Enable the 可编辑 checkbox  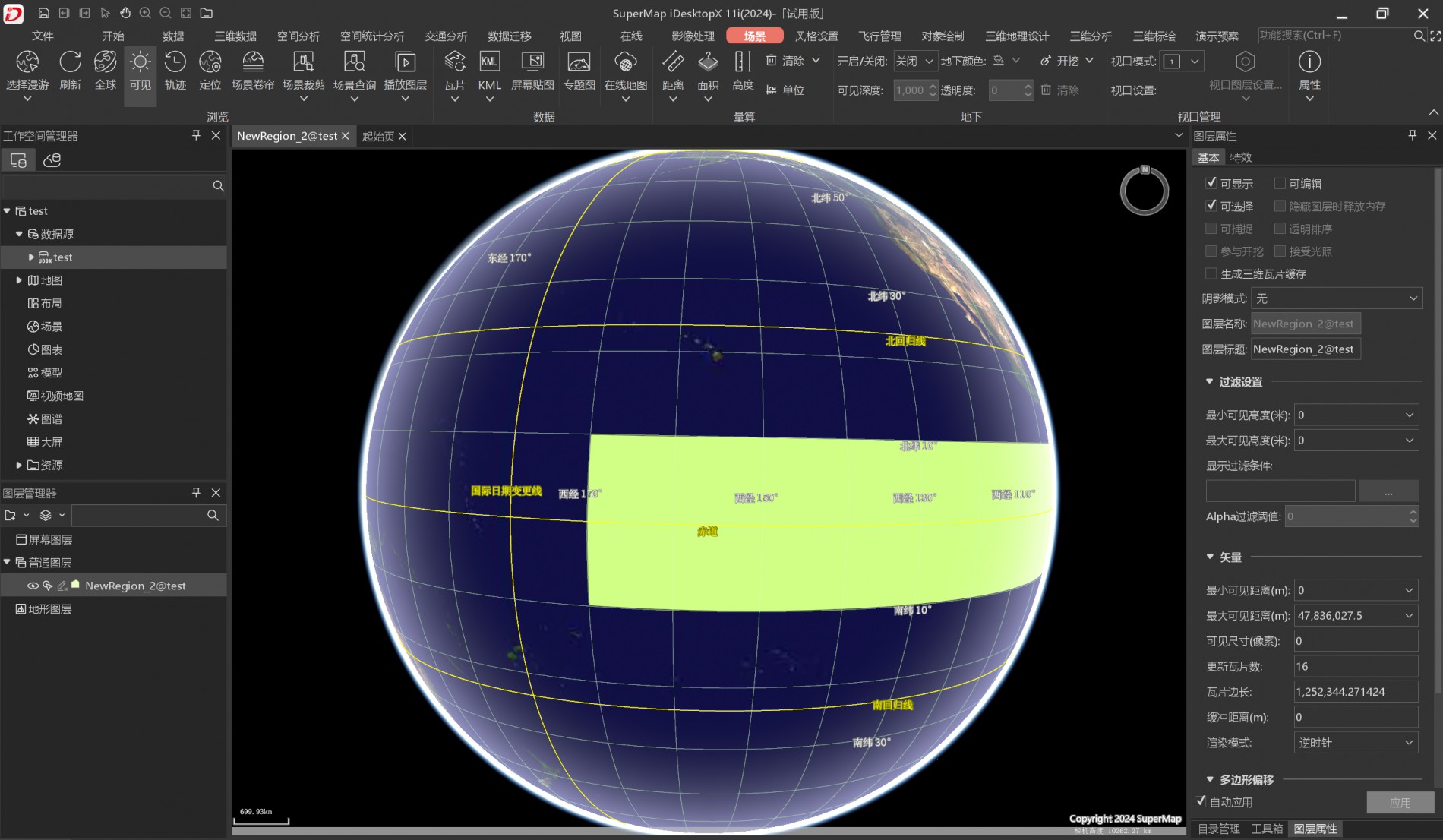(x=1280, y=183)
